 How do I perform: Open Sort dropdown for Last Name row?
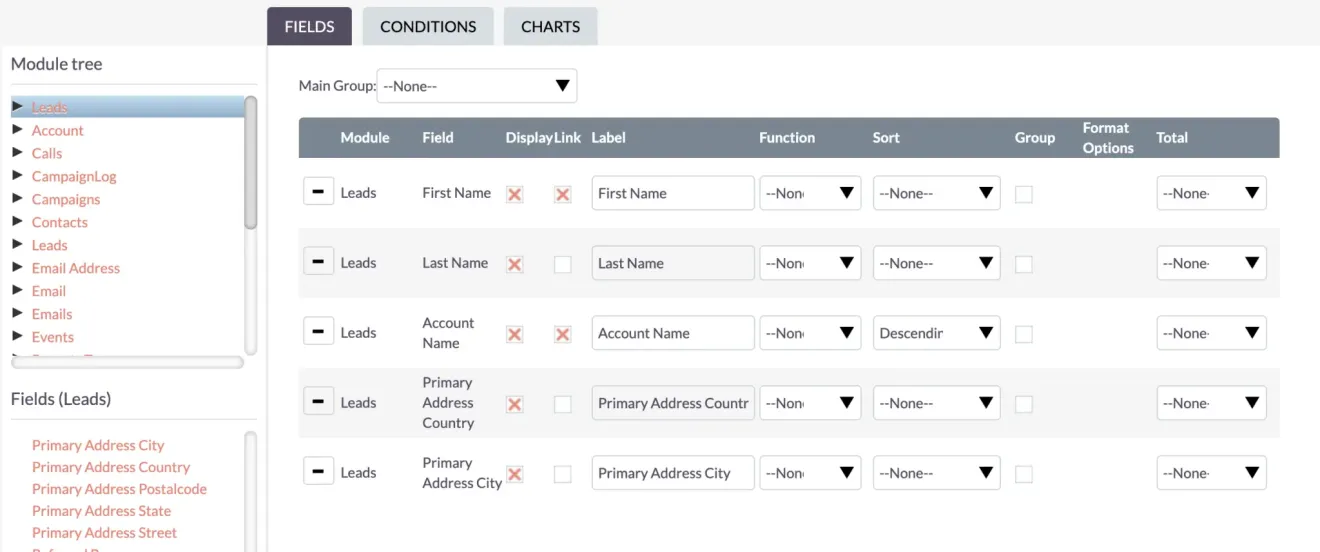[x=936, y=263]
